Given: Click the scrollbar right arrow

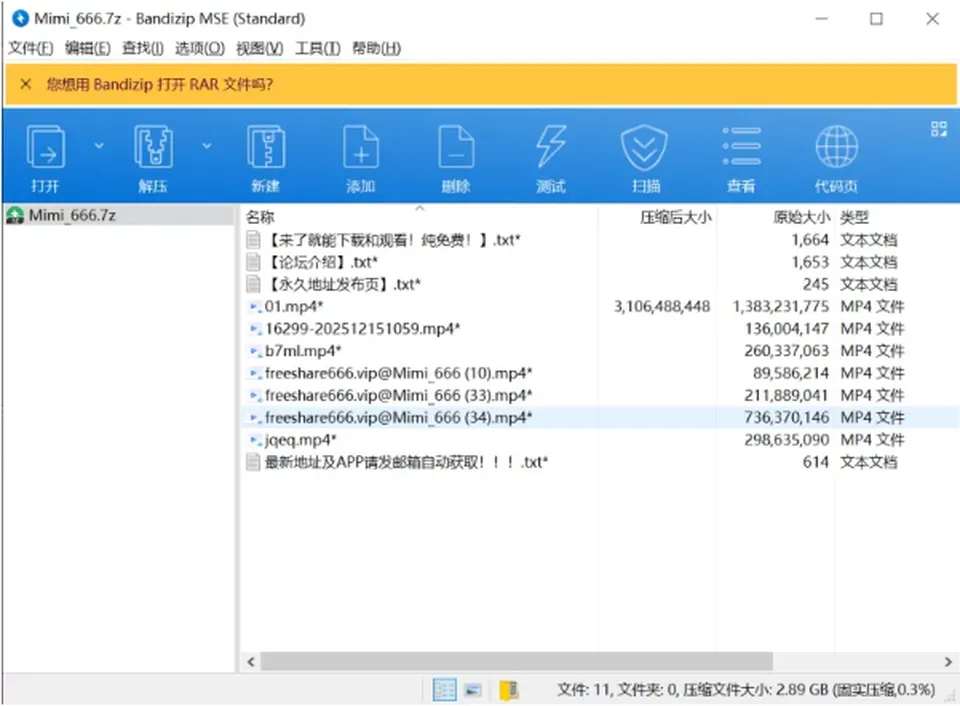Looking at the screenshot, I should point(948,661).
